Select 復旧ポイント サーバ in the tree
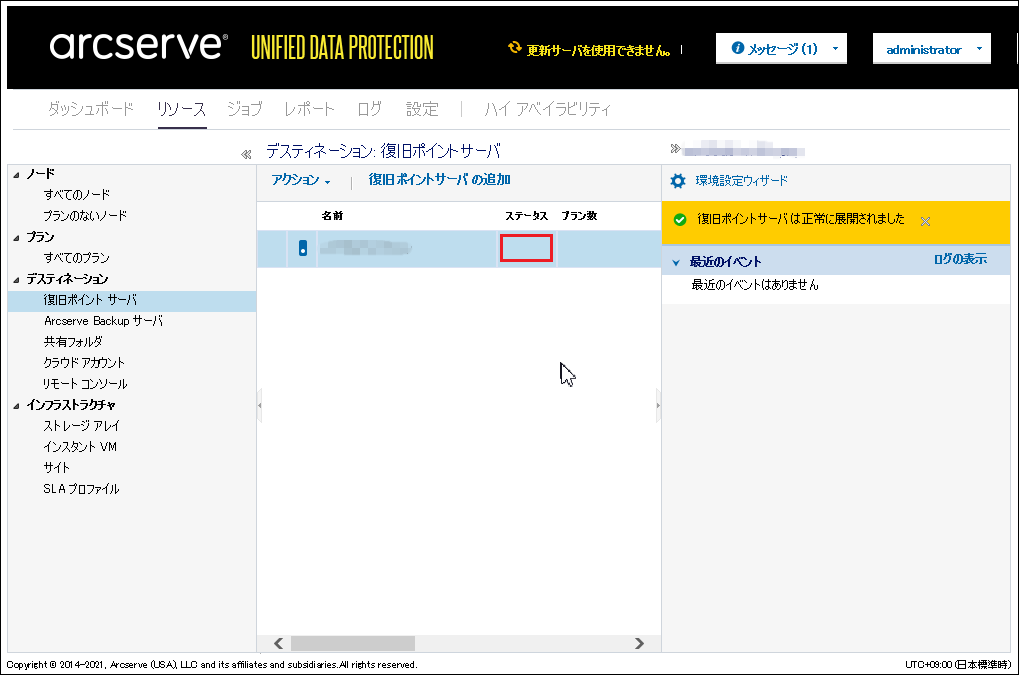 (x=90, y=300)
